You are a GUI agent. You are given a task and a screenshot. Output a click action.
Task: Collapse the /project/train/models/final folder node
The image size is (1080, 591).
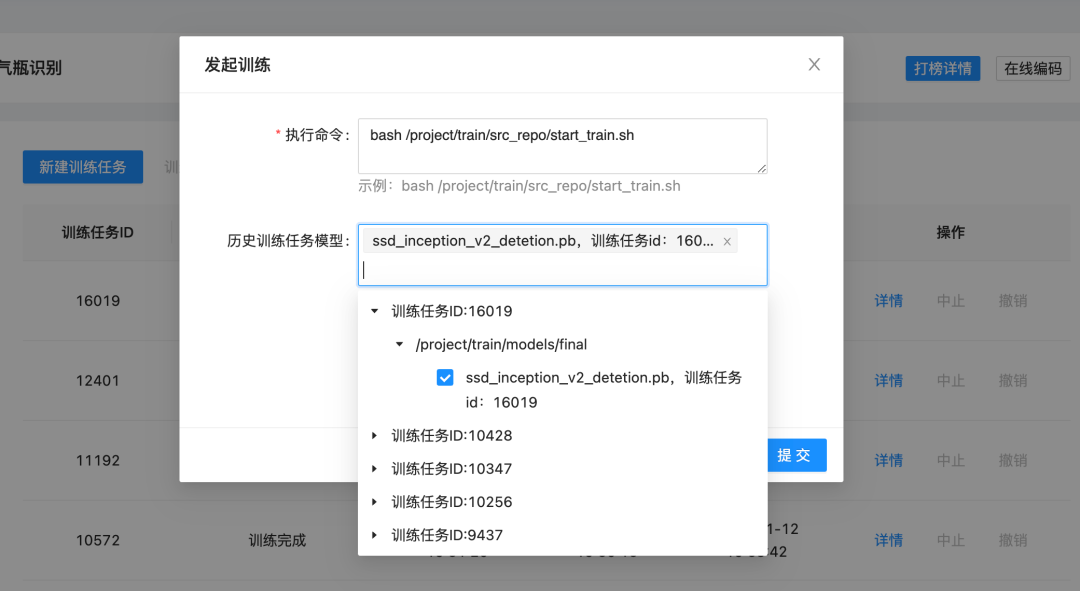(x=399, y=344)
